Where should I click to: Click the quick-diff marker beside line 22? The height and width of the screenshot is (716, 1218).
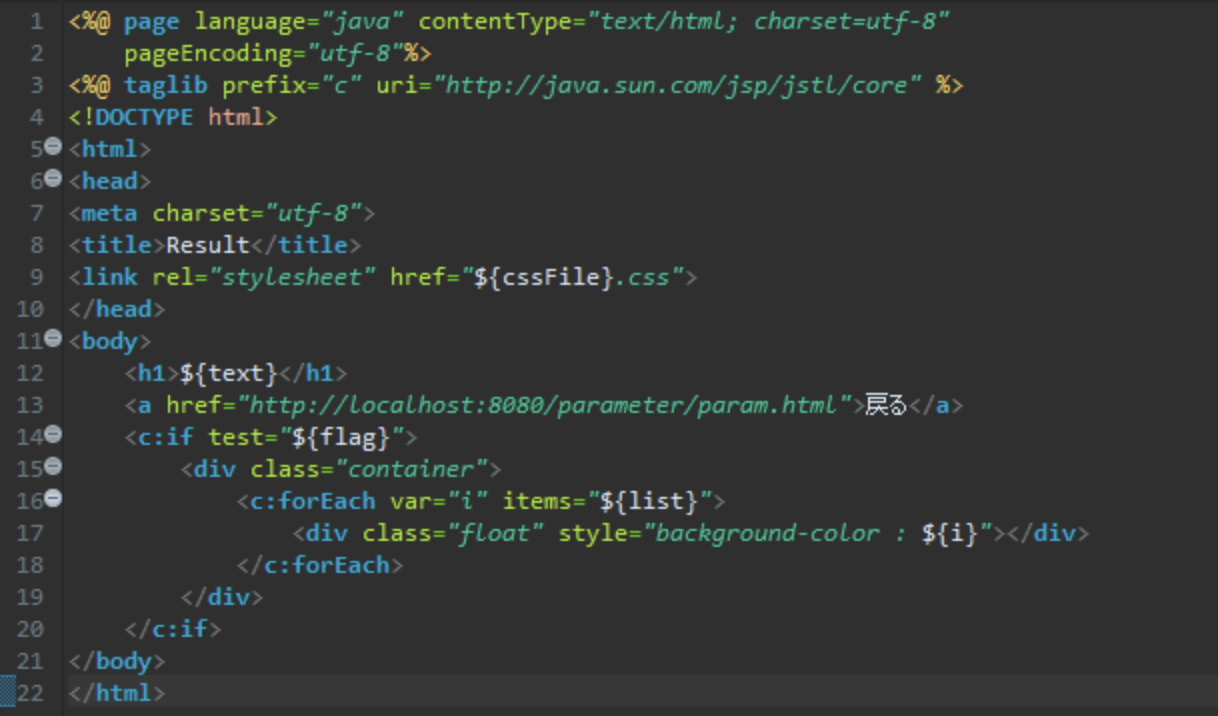(x=7, y=692)
